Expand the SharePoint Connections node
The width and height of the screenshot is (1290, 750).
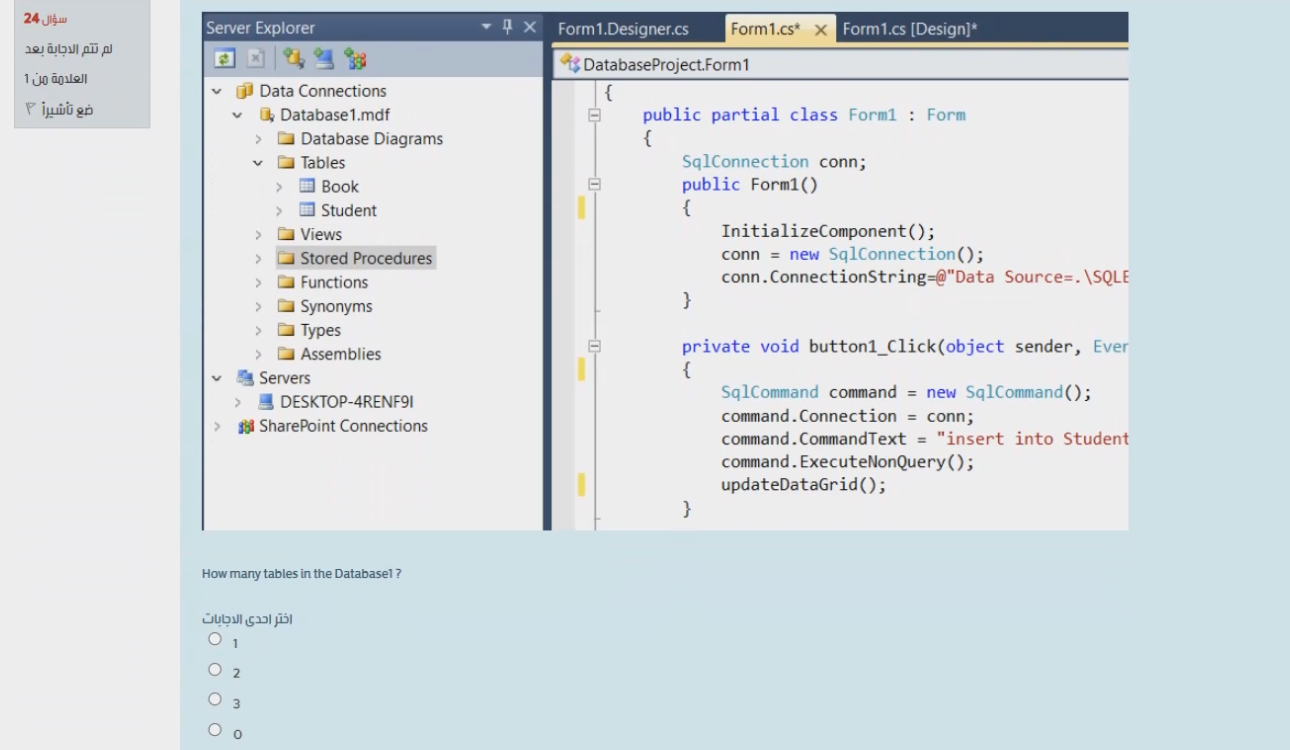pyautogui.click(x=217, y=426)
